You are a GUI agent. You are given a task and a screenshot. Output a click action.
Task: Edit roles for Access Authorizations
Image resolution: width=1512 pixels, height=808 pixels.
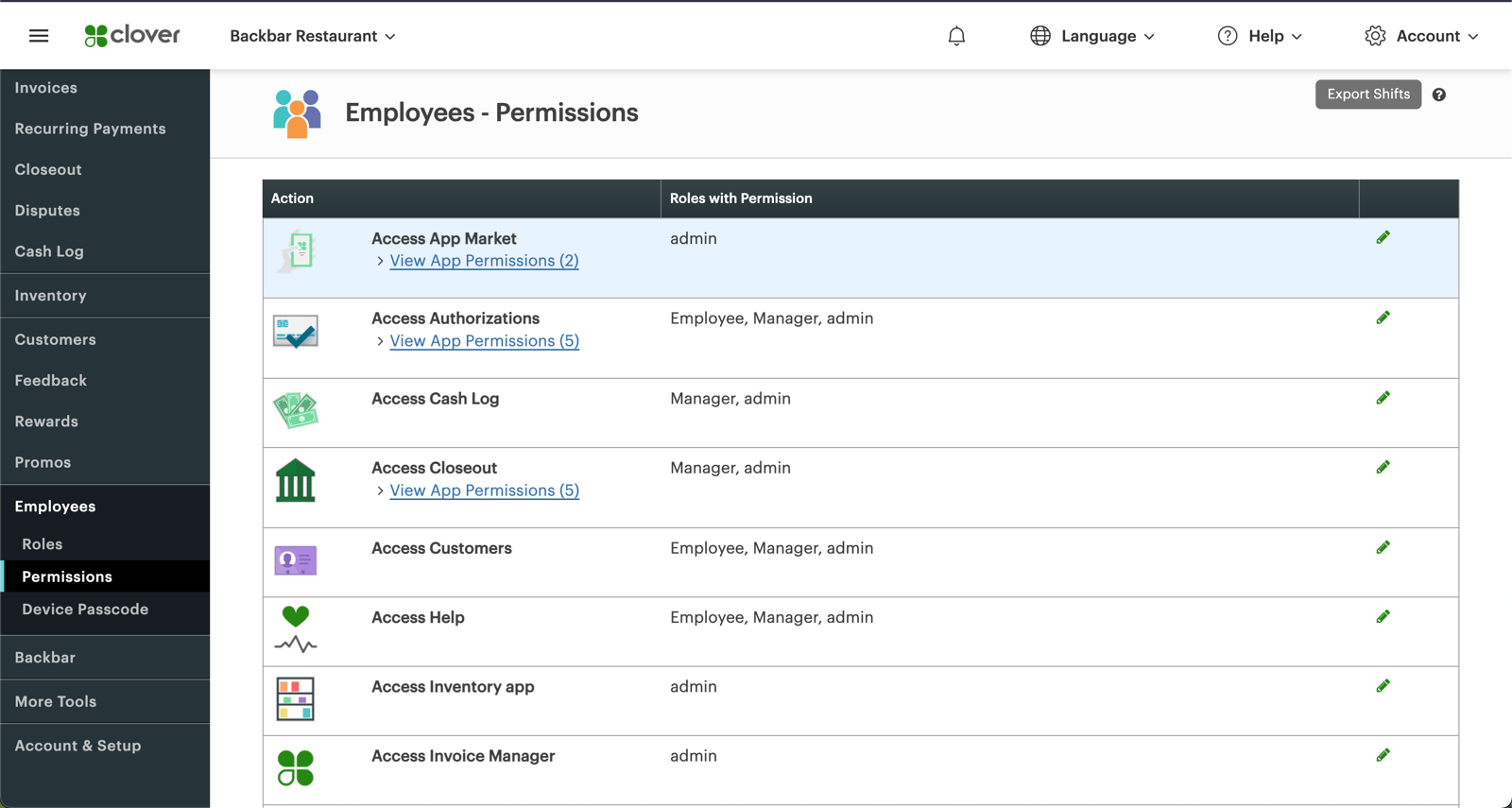[x=1383, y=318]
